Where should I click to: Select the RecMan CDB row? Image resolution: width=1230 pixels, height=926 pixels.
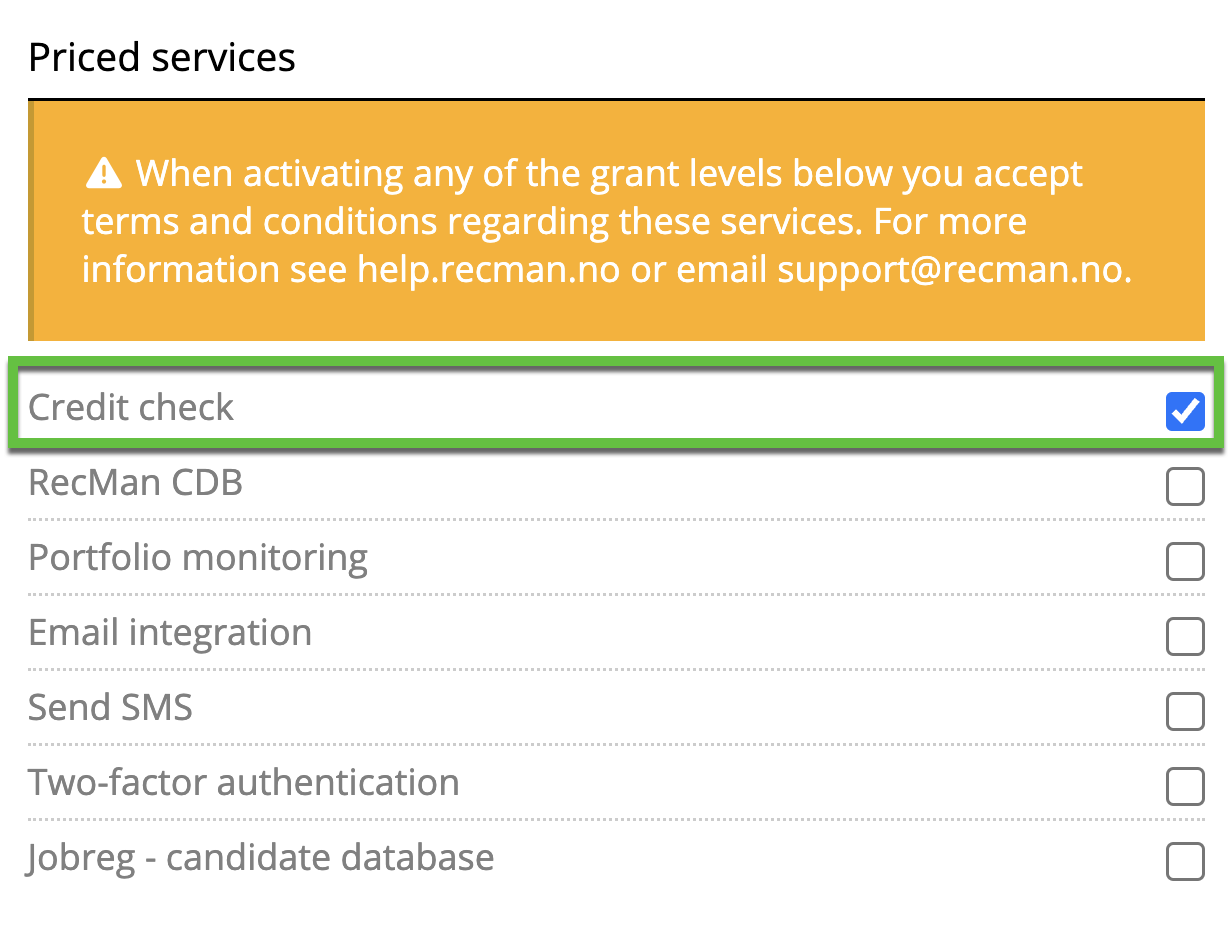[x=135, y=482]
